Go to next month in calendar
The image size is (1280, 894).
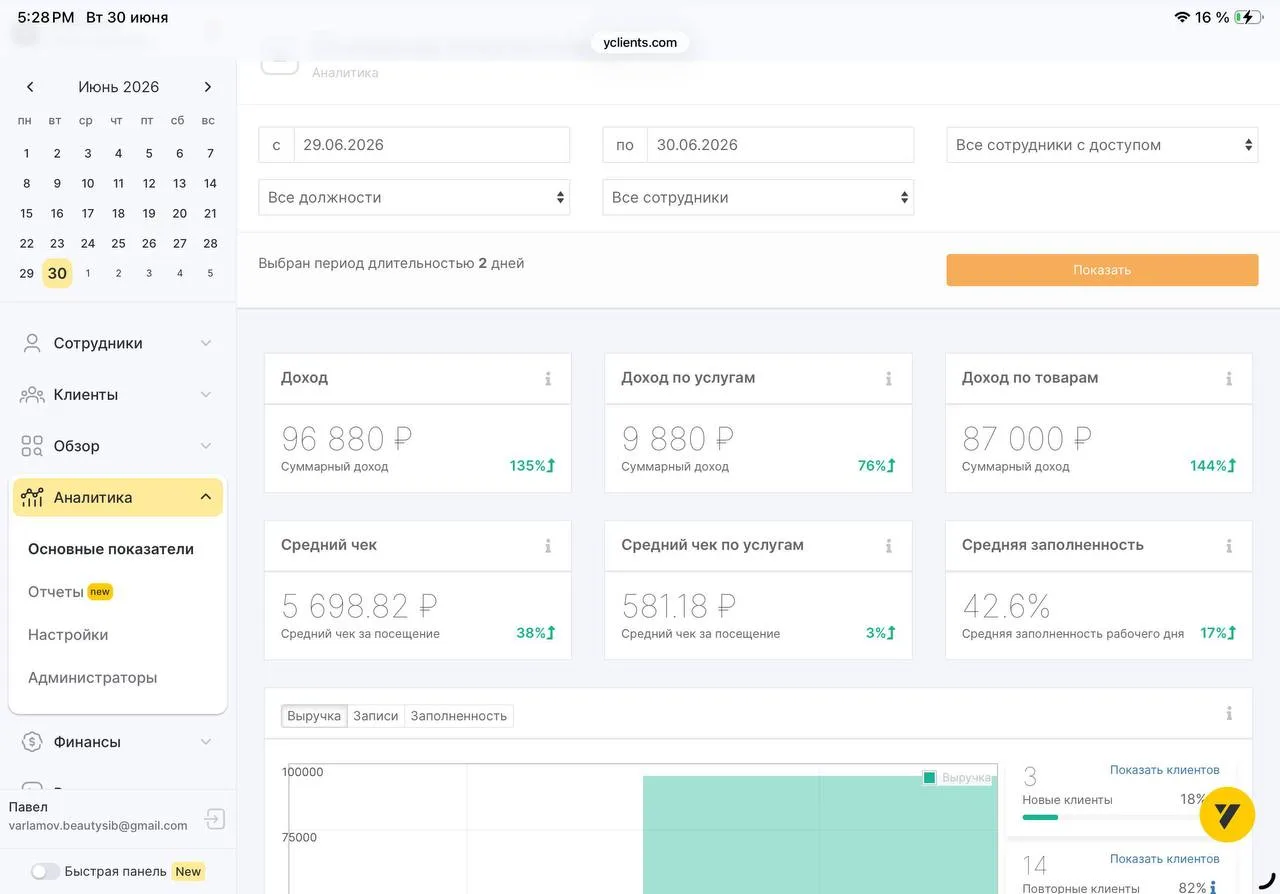tap(208, 87)
